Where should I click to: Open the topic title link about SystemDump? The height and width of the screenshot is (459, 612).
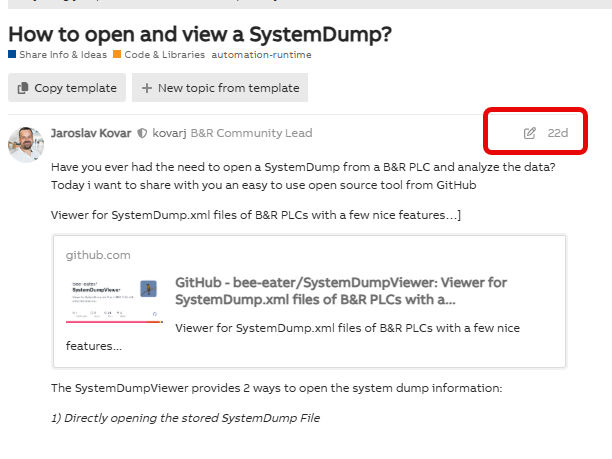(200, 34)
